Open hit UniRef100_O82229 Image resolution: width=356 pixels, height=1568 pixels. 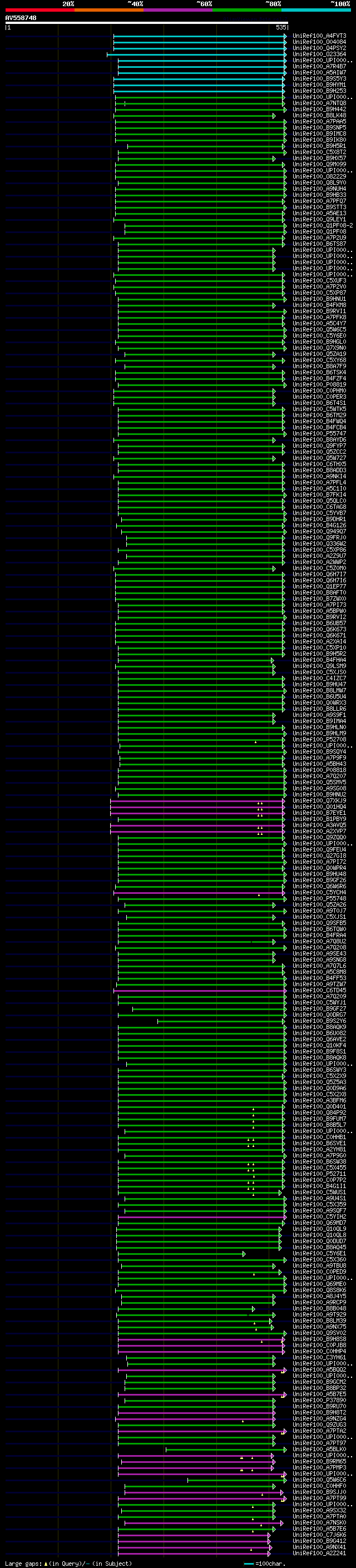coord(319,176)
